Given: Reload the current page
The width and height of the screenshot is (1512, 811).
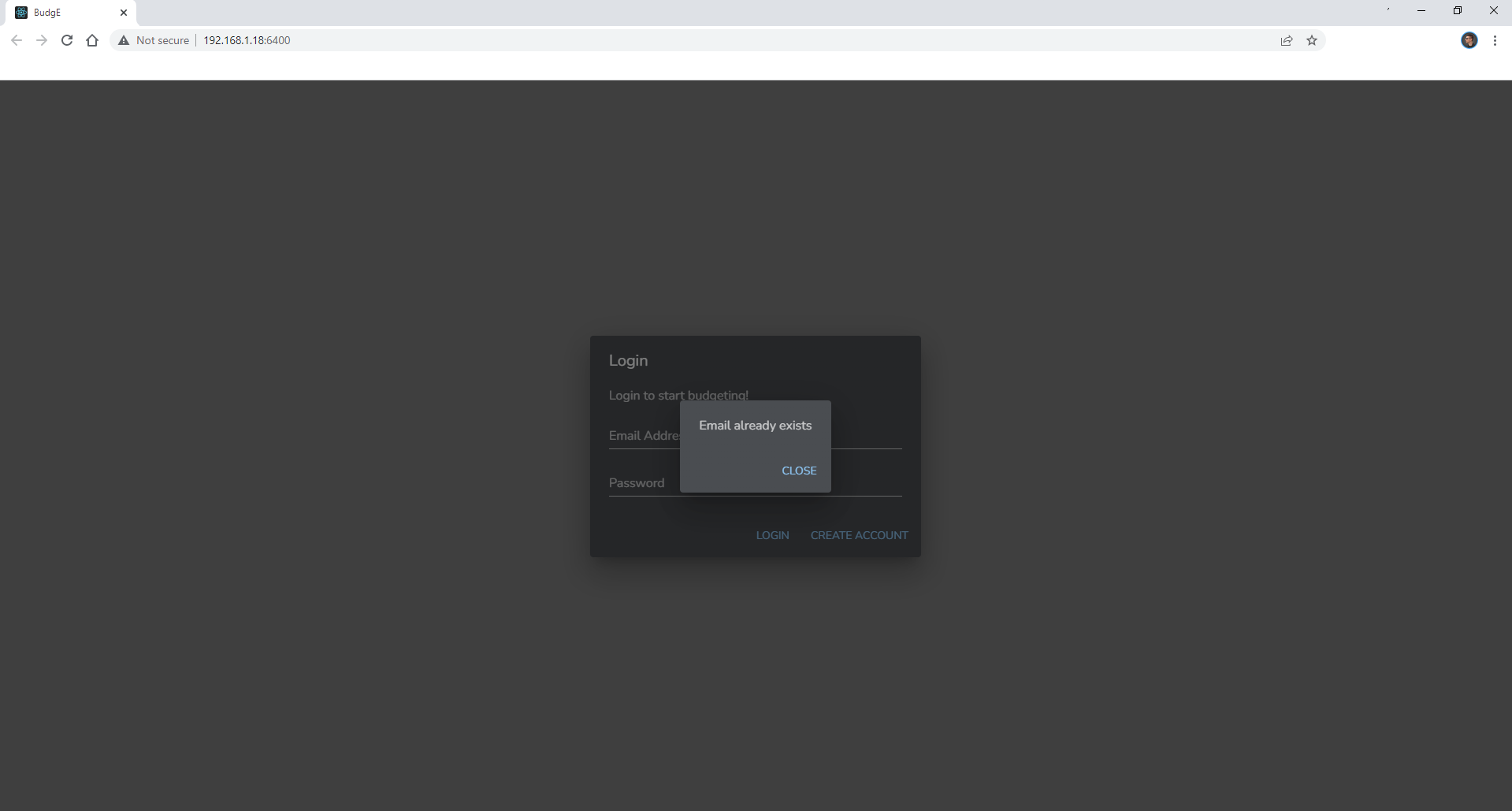Looking at the screenshot, I should (67, 40).
